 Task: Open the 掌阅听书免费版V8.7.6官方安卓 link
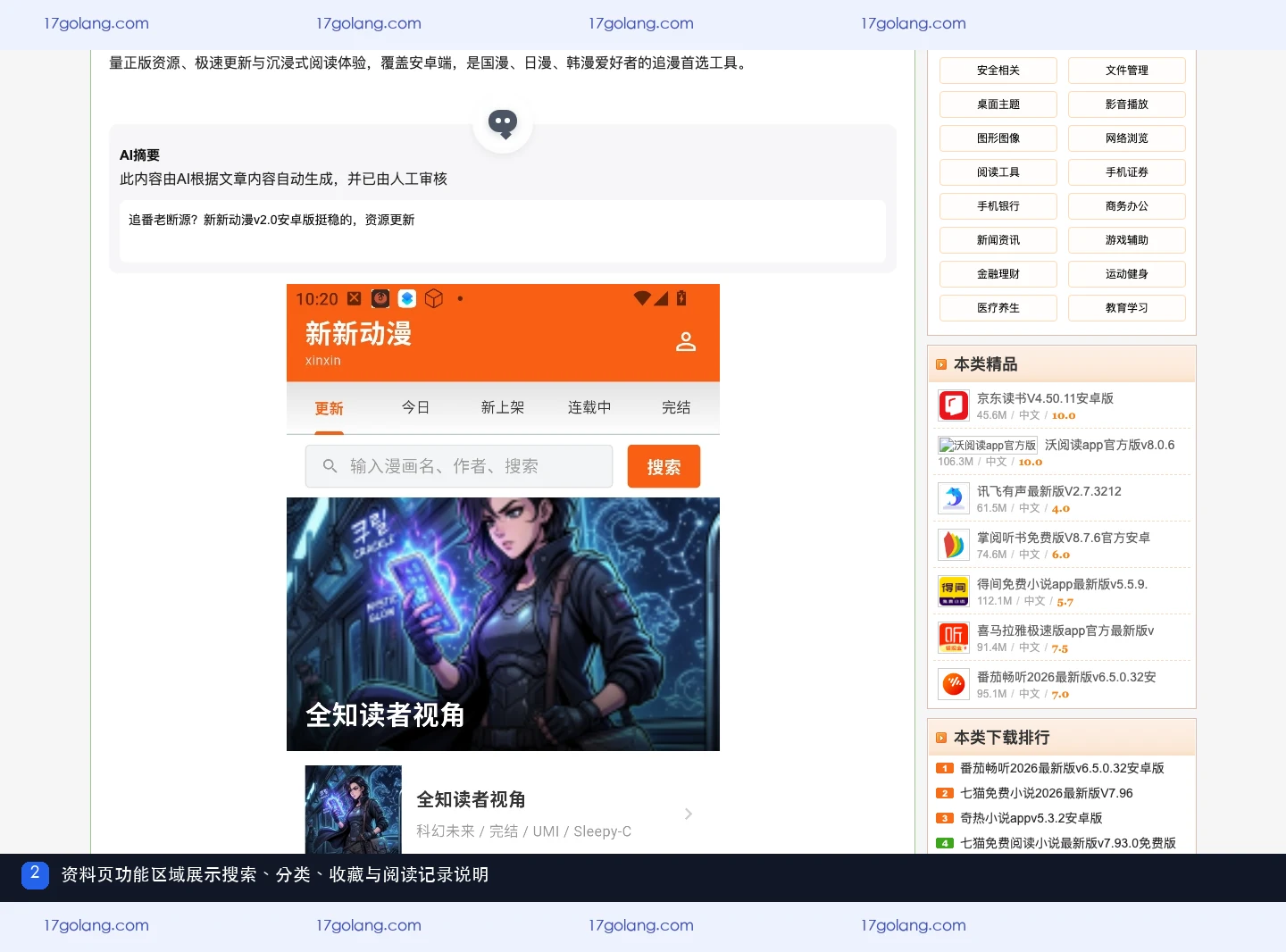pyautogui.click(x=1064, y=538)
